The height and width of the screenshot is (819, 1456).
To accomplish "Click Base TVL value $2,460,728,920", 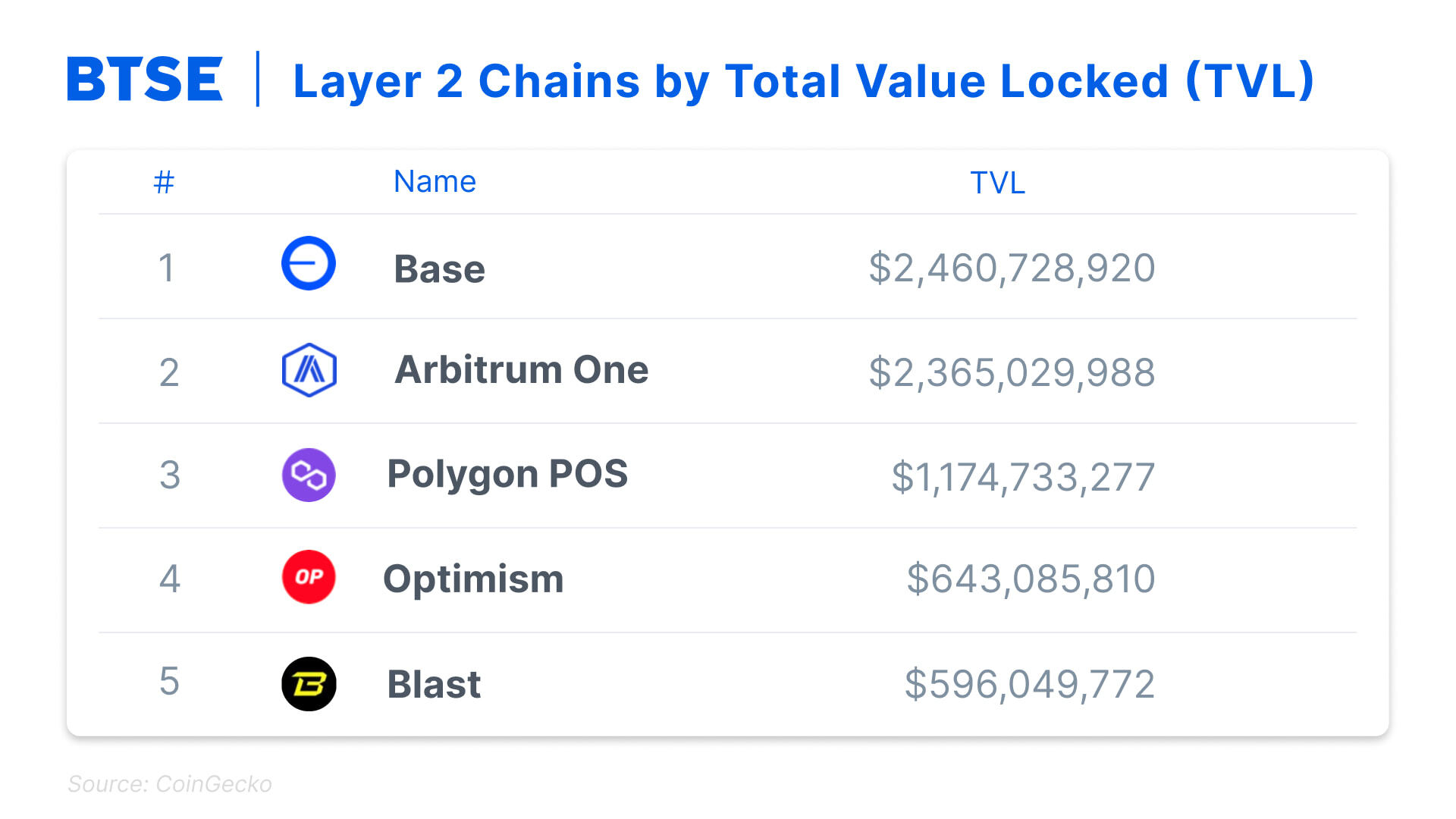I will pyautogui.click(x=1012, y=268).
